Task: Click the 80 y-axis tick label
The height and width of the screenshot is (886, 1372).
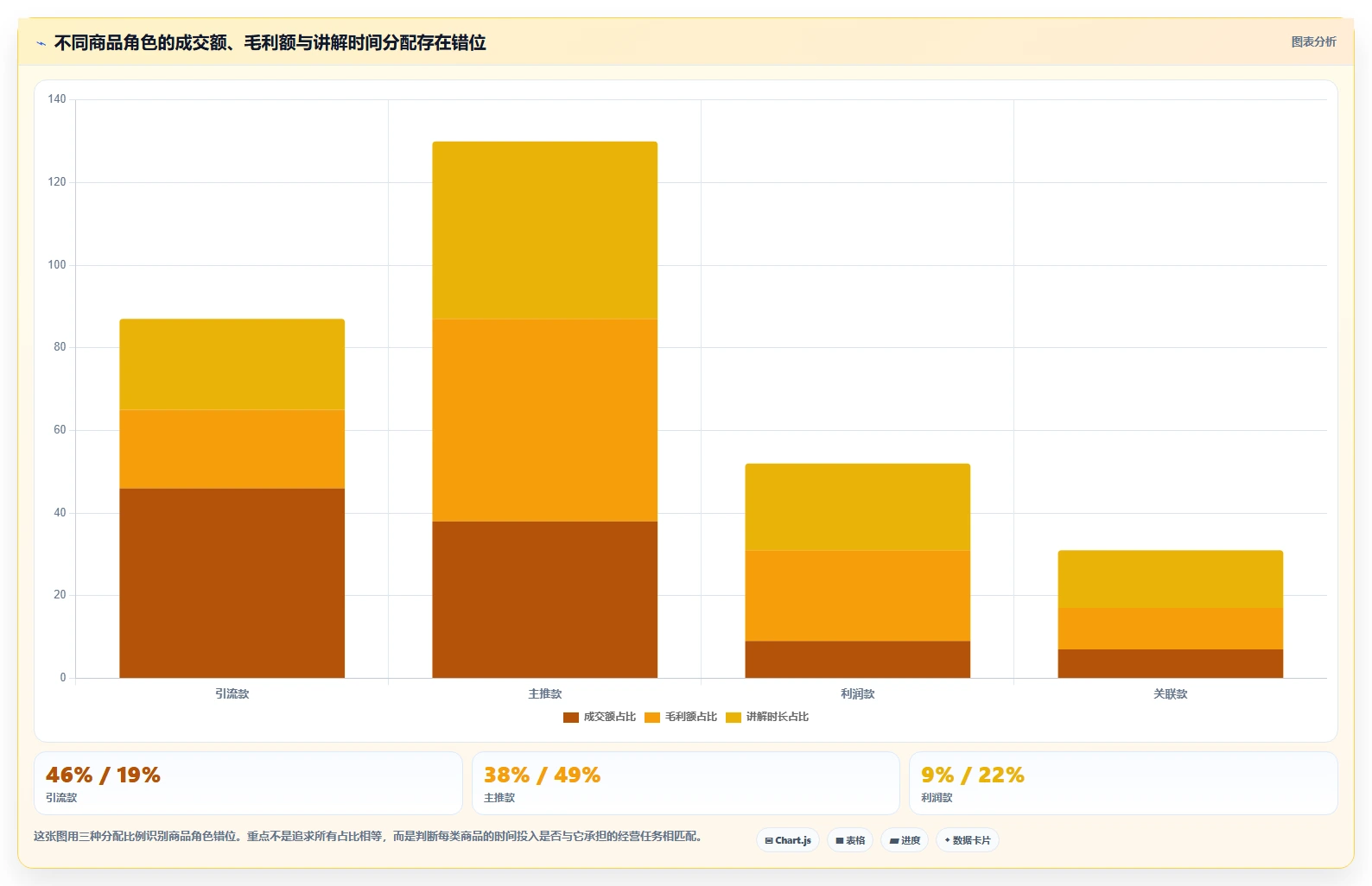Action: pyautogui.click(x=60, y=347)
